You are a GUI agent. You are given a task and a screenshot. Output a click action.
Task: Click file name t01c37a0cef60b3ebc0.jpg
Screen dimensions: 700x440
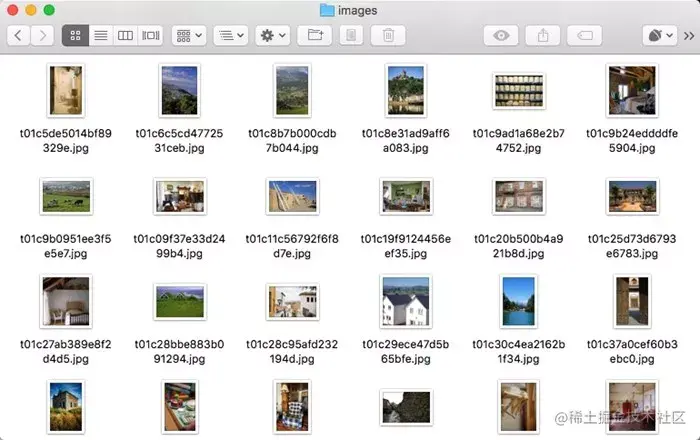[x=632, y=352]
